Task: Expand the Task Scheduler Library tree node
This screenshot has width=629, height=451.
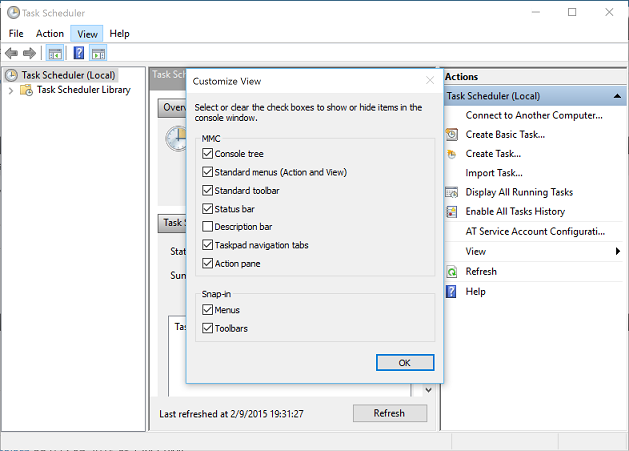Action: point(11,90)
